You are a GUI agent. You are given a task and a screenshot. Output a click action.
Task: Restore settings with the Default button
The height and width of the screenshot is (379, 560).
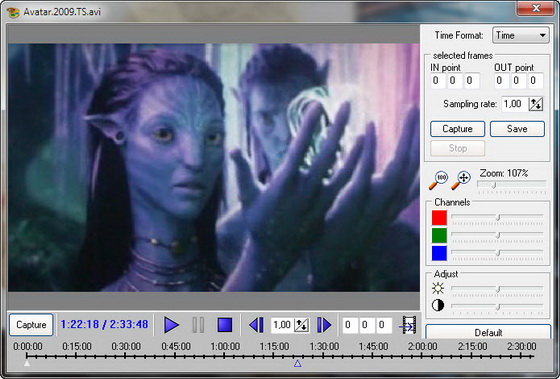(488, 332)
